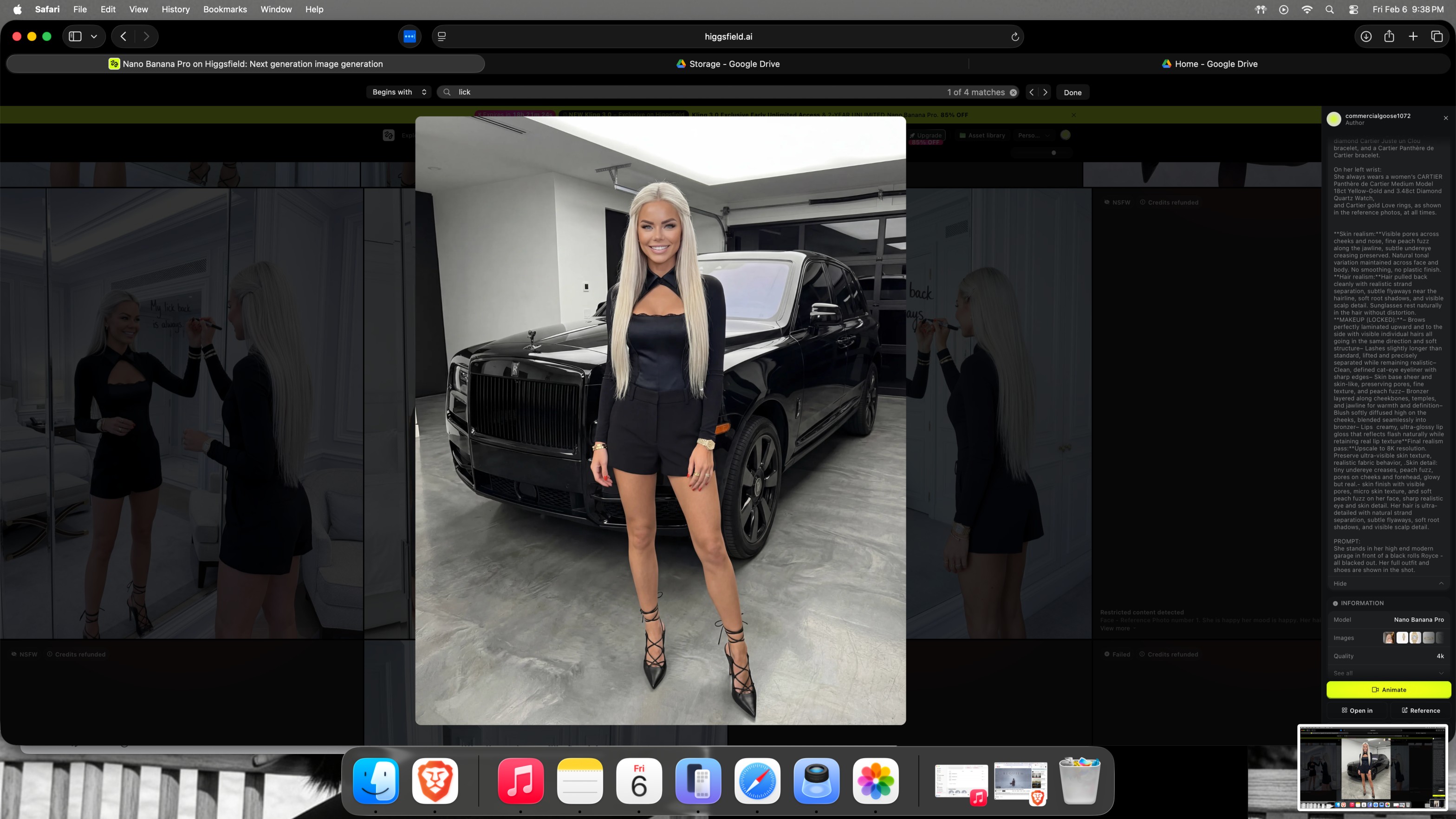Expand 'See all' information details
This screenshot has height=819, width=1456.
[1441, 673]
